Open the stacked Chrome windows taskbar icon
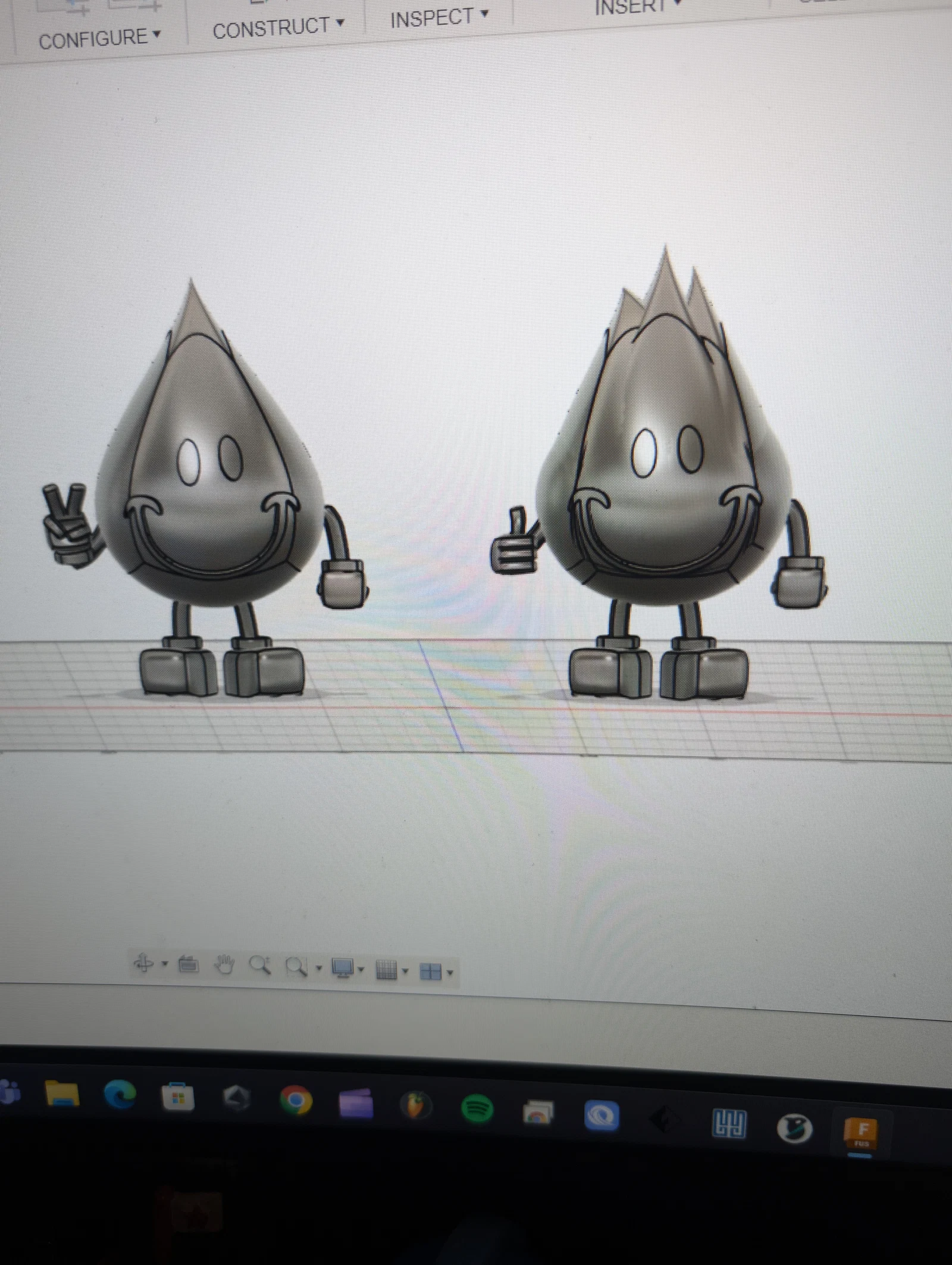 pos(537,1111)
